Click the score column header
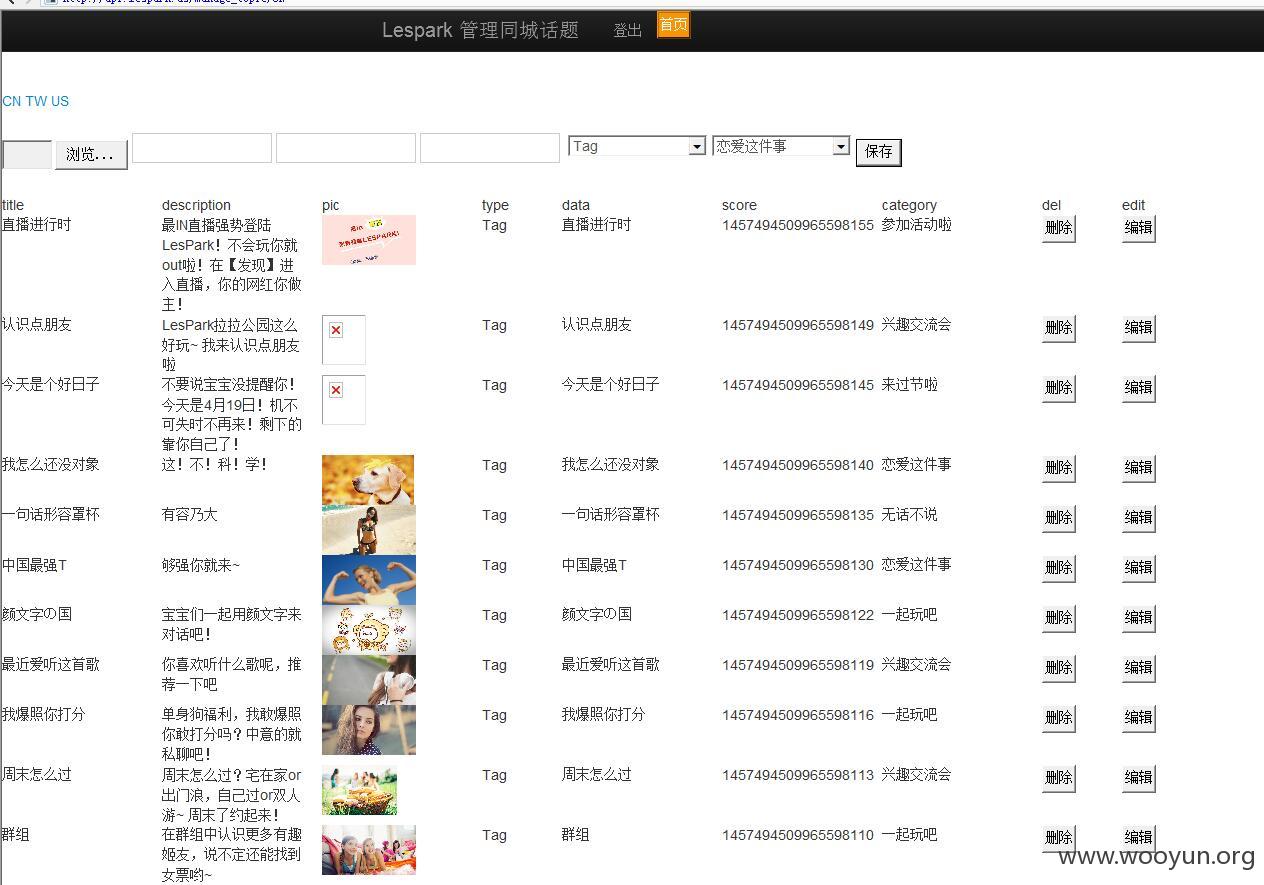The height and width of the screenshot is (885, 1264). click(x=739, y=205)
